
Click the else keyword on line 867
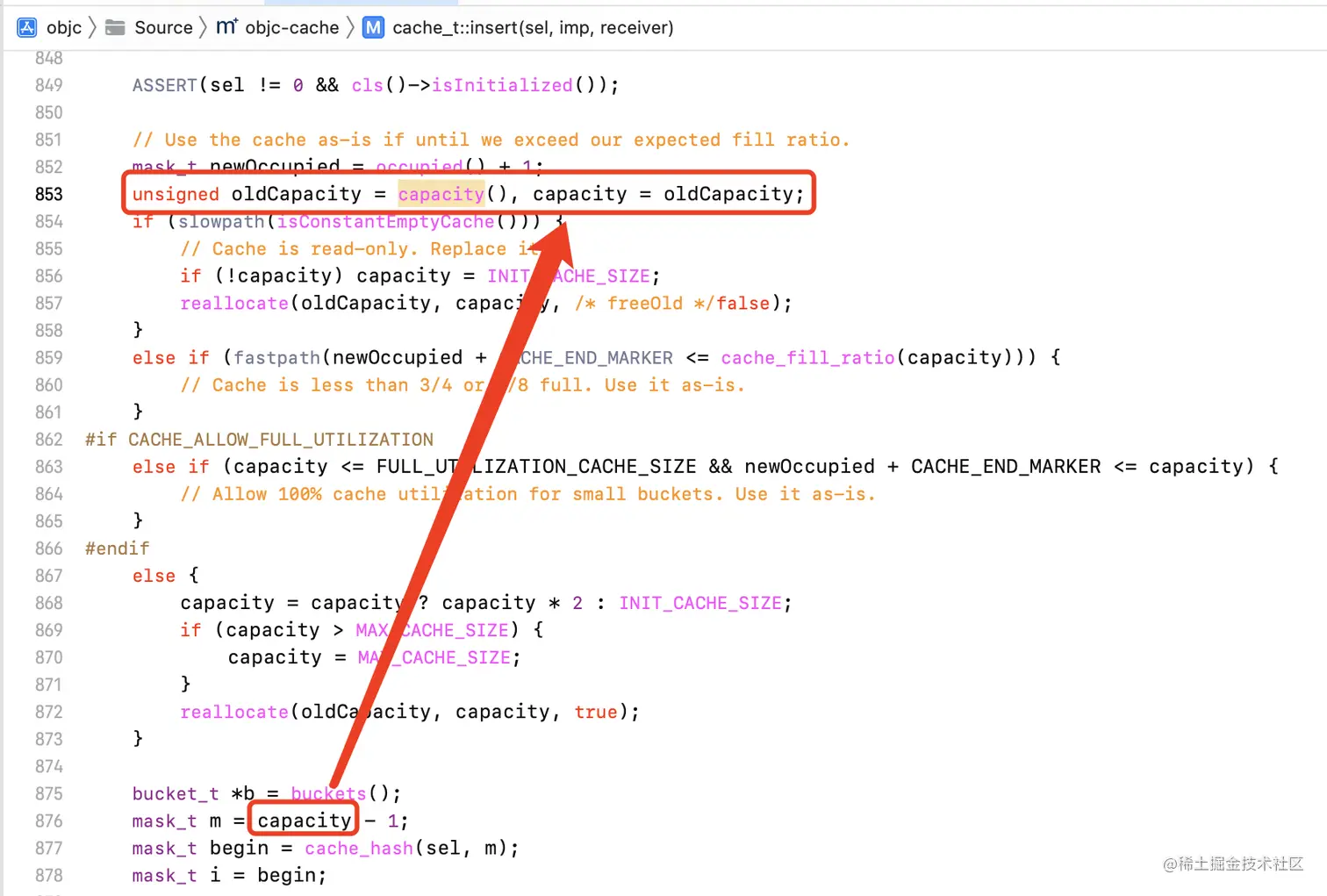pos(154,576)
